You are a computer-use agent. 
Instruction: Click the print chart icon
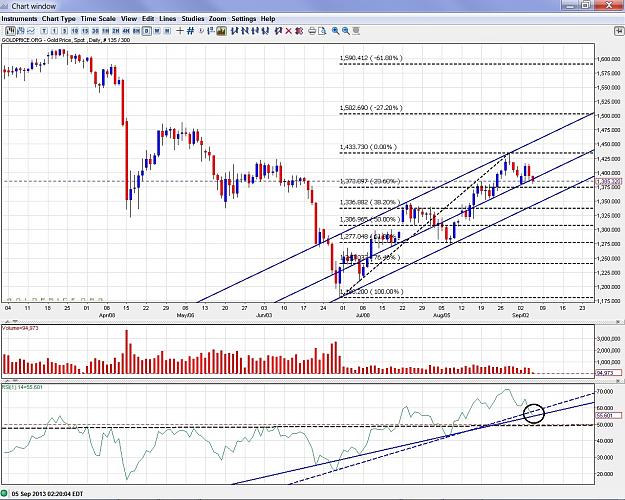312,31
